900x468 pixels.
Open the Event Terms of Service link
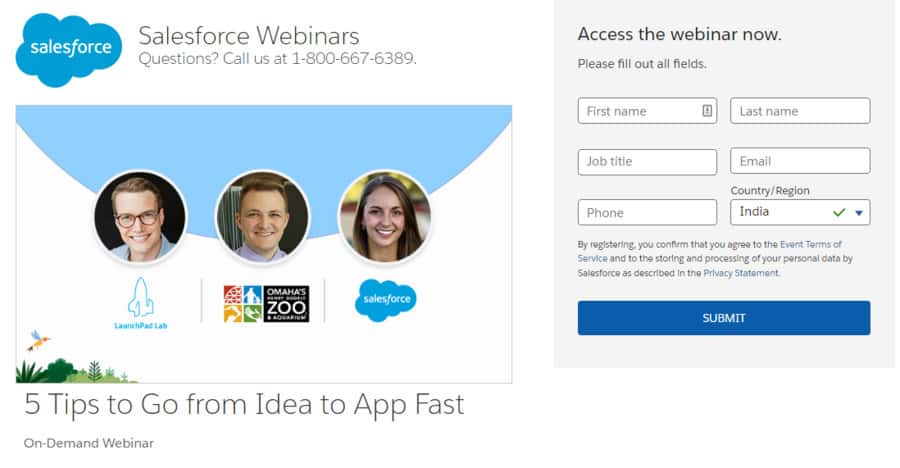pos(810,244)
